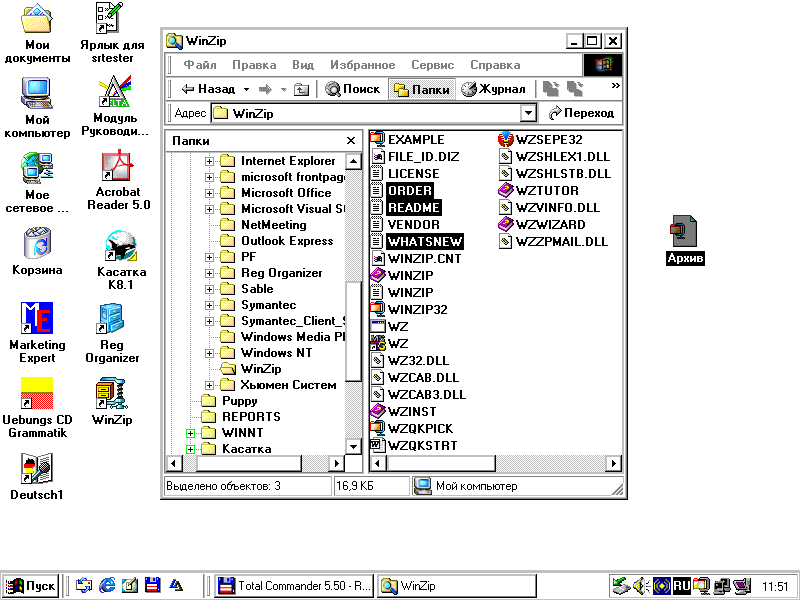
Task: Open the Файл menu
Action: 199,65
